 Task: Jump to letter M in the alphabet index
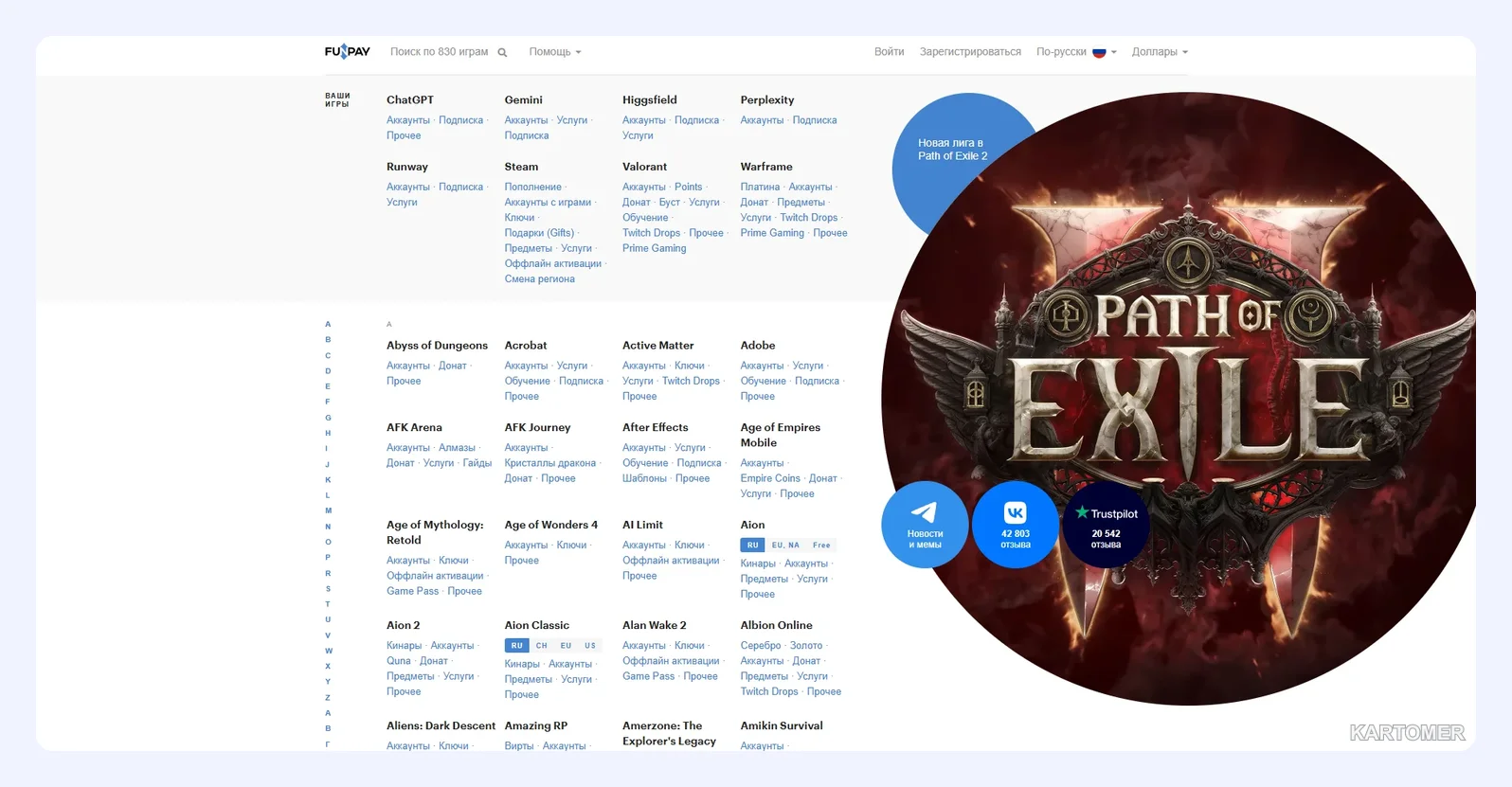tap(328, 510)
